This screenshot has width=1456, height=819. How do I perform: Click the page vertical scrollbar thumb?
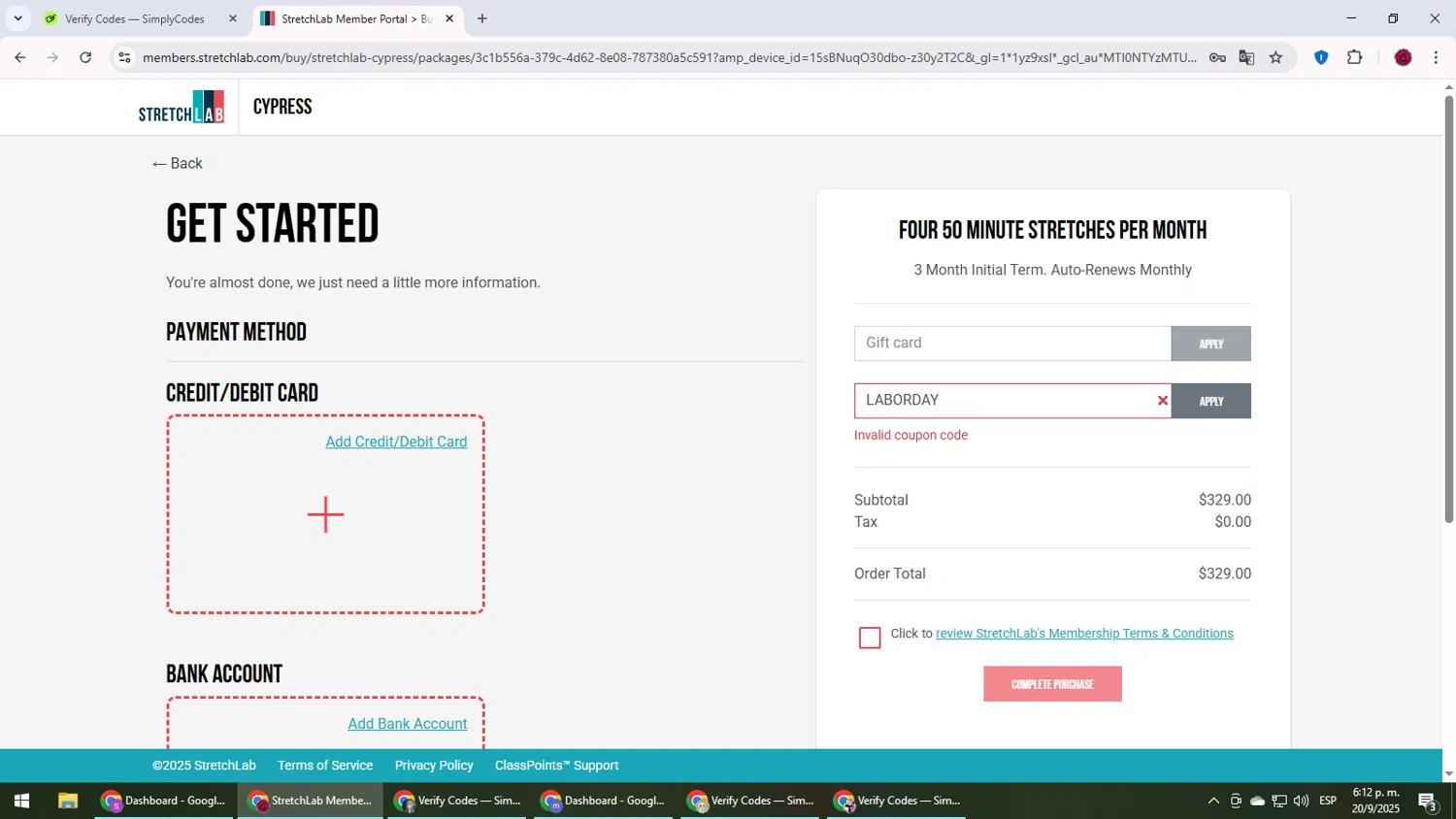pyautogui.click(x=1448, y=309)
